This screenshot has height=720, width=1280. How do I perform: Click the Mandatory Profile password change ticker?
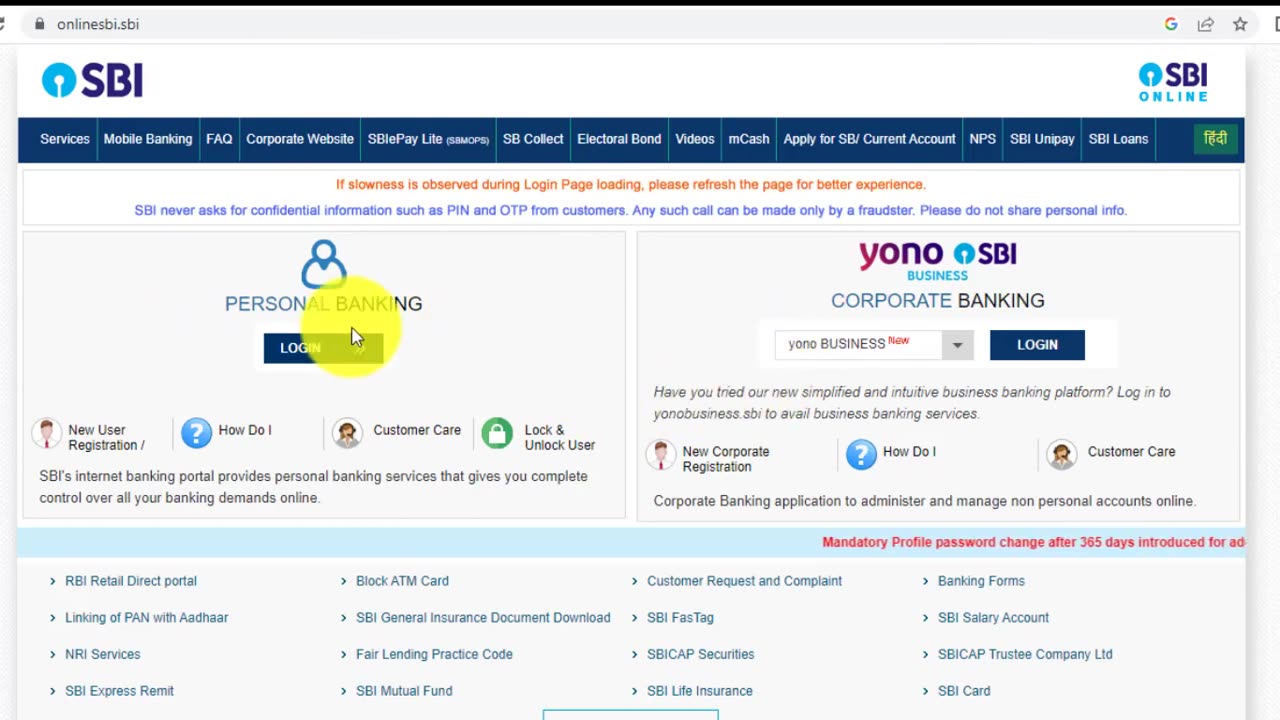1033,542
